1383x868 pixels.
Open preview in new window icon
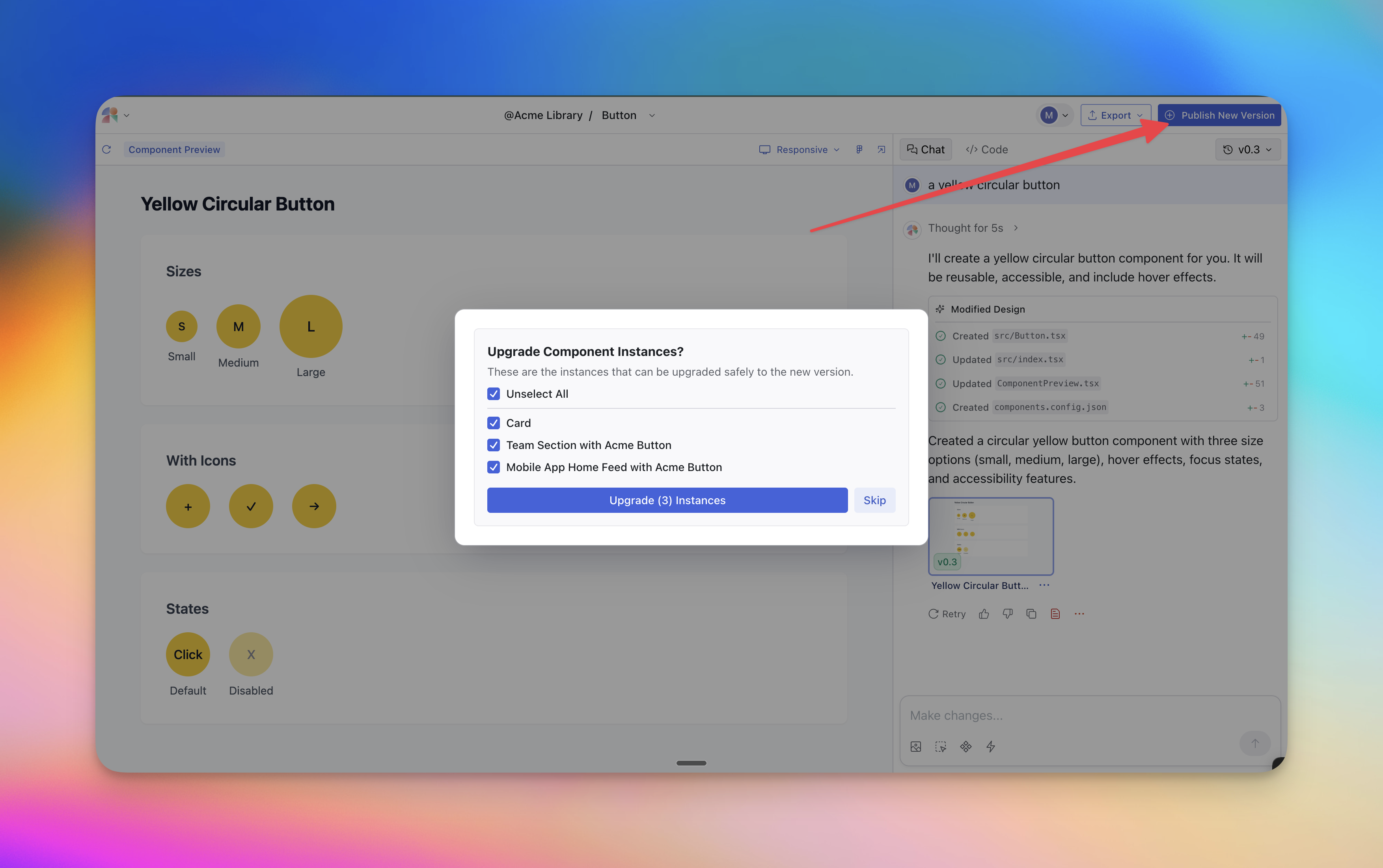[x=881, y=149]
